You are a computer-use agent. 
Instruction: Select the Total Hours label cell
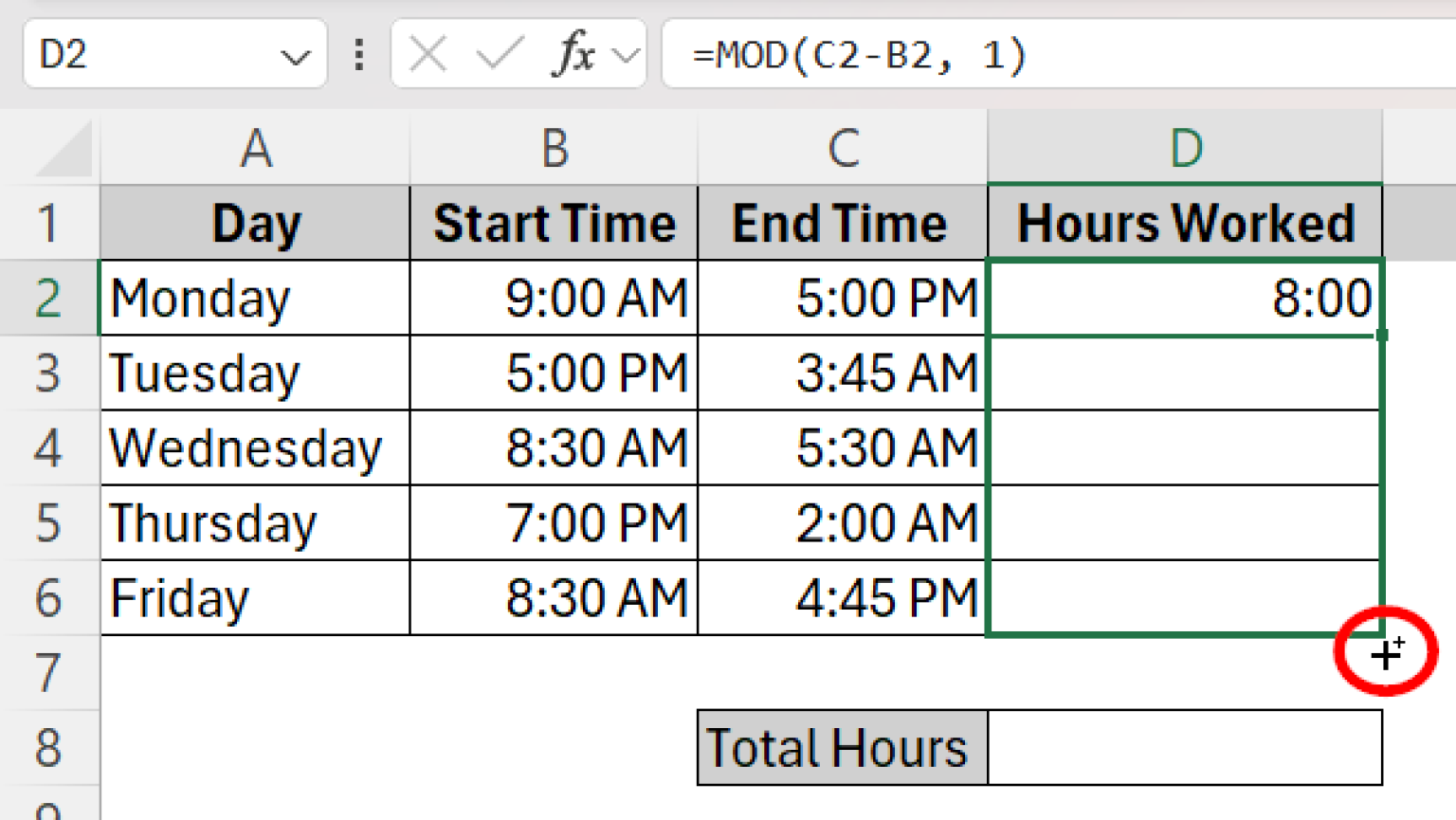coord(839,747)
